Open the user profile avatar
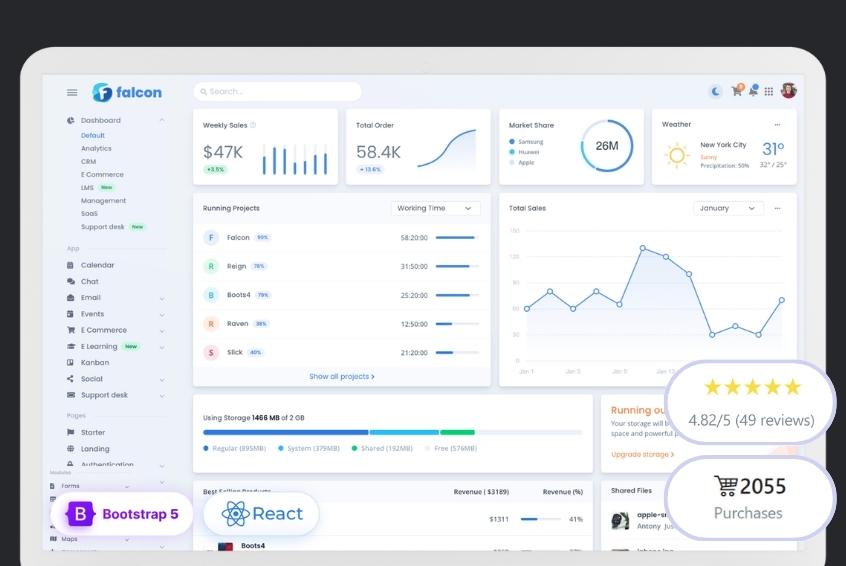Screen dimensions: 846x566 [x=788, y=90]
